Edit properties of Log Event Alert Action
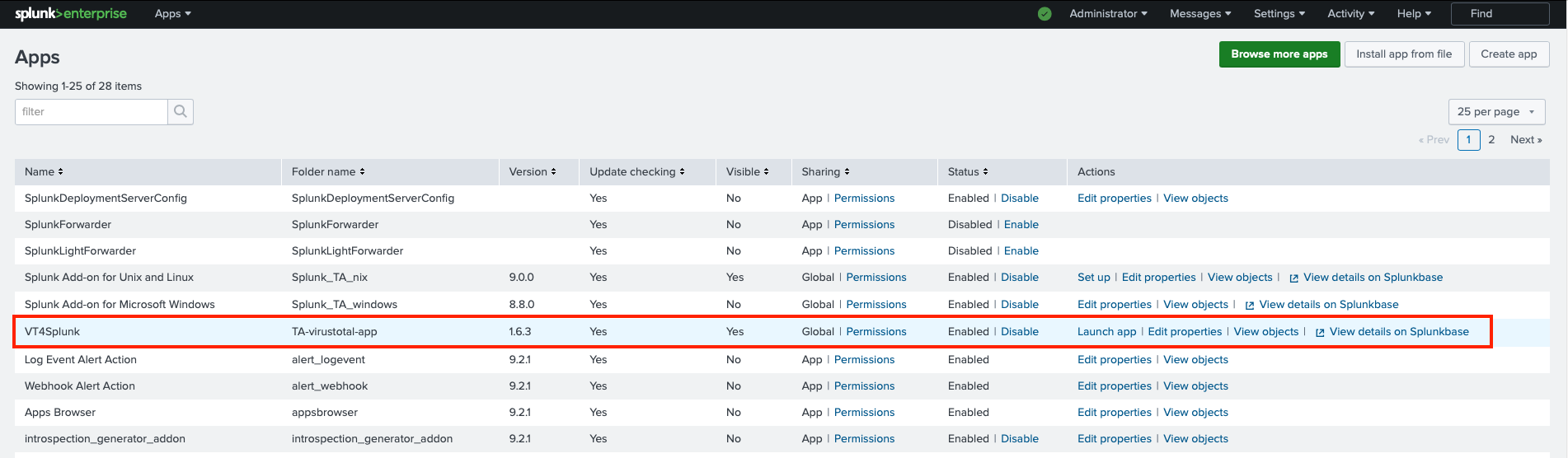Viewport: 1568px width, 458px height. click(x=1114, y=360)
